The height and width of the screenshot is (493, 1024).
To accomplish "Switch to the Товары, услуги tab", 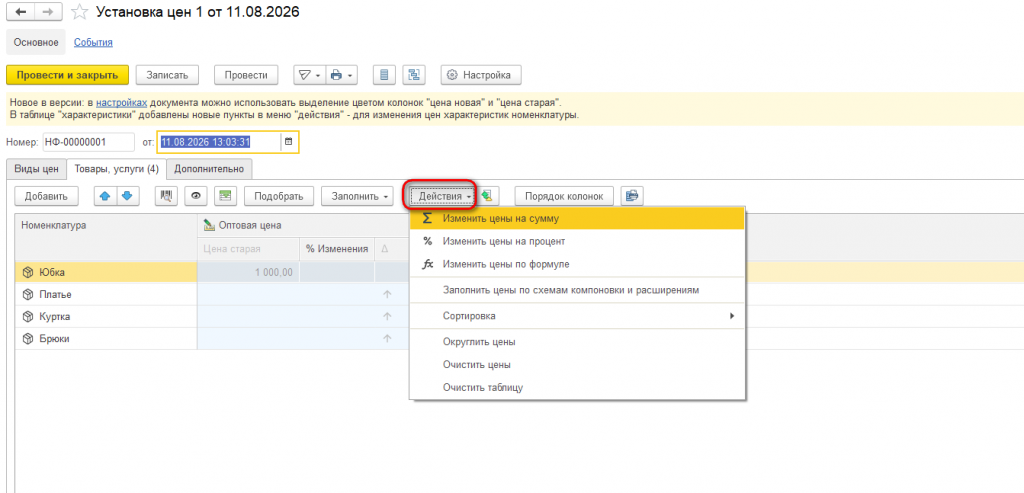I will (116, 169).
